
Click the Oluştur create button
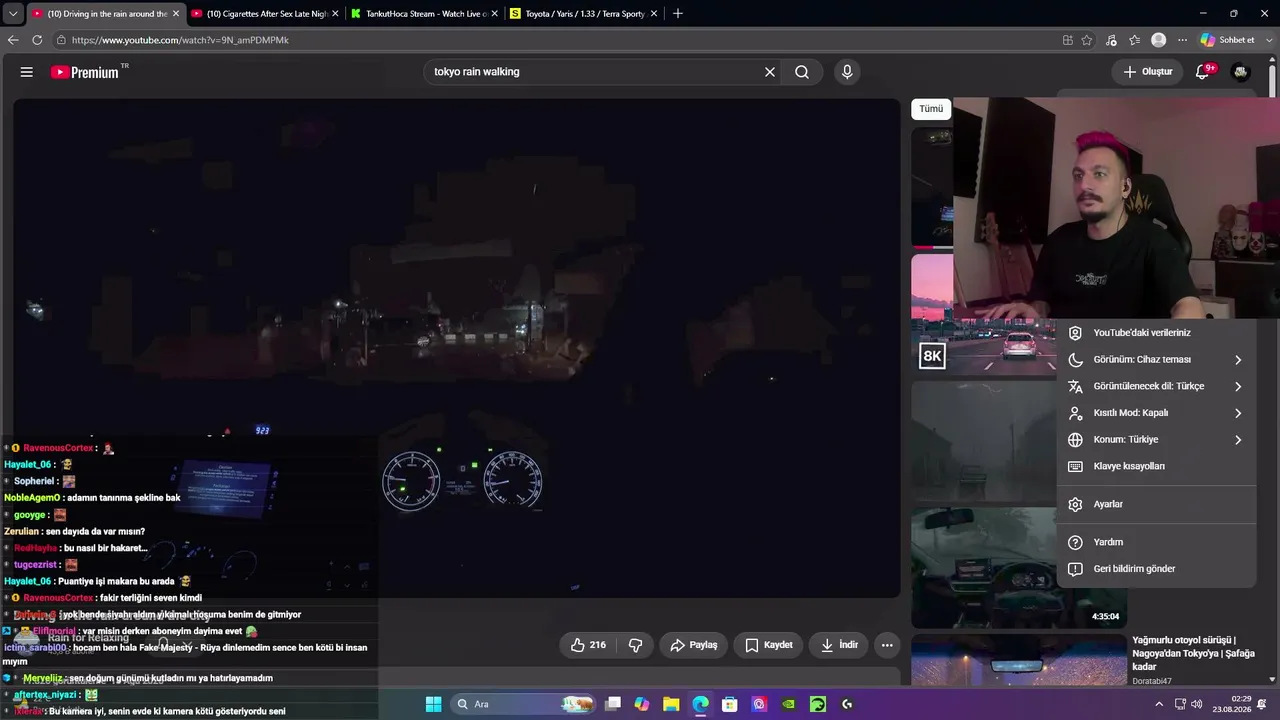(x=1147, y=72)
